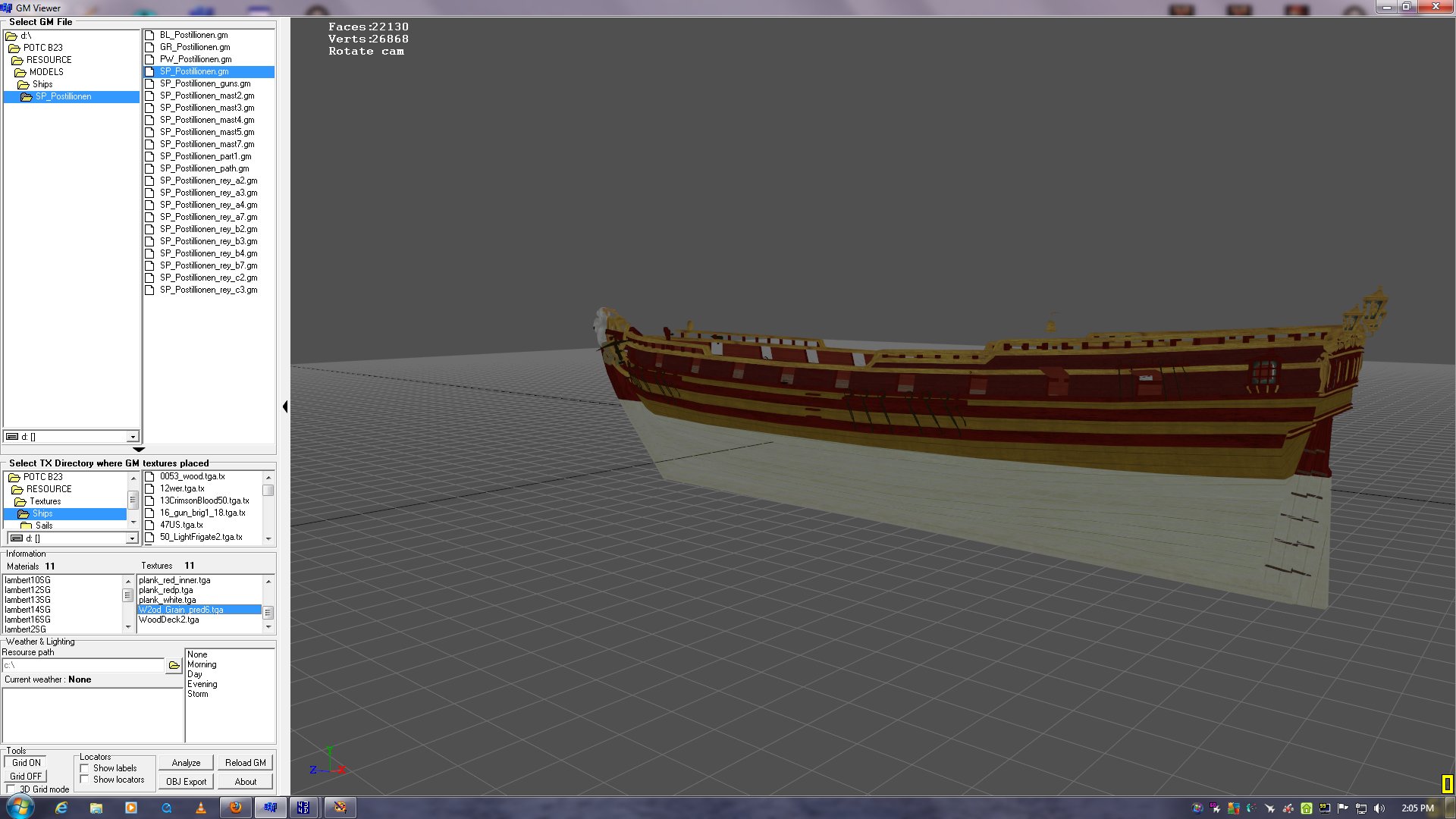Screen dimensions: 1456x819
Task: Click the Reload GM button
Action: tap(245, 763)
